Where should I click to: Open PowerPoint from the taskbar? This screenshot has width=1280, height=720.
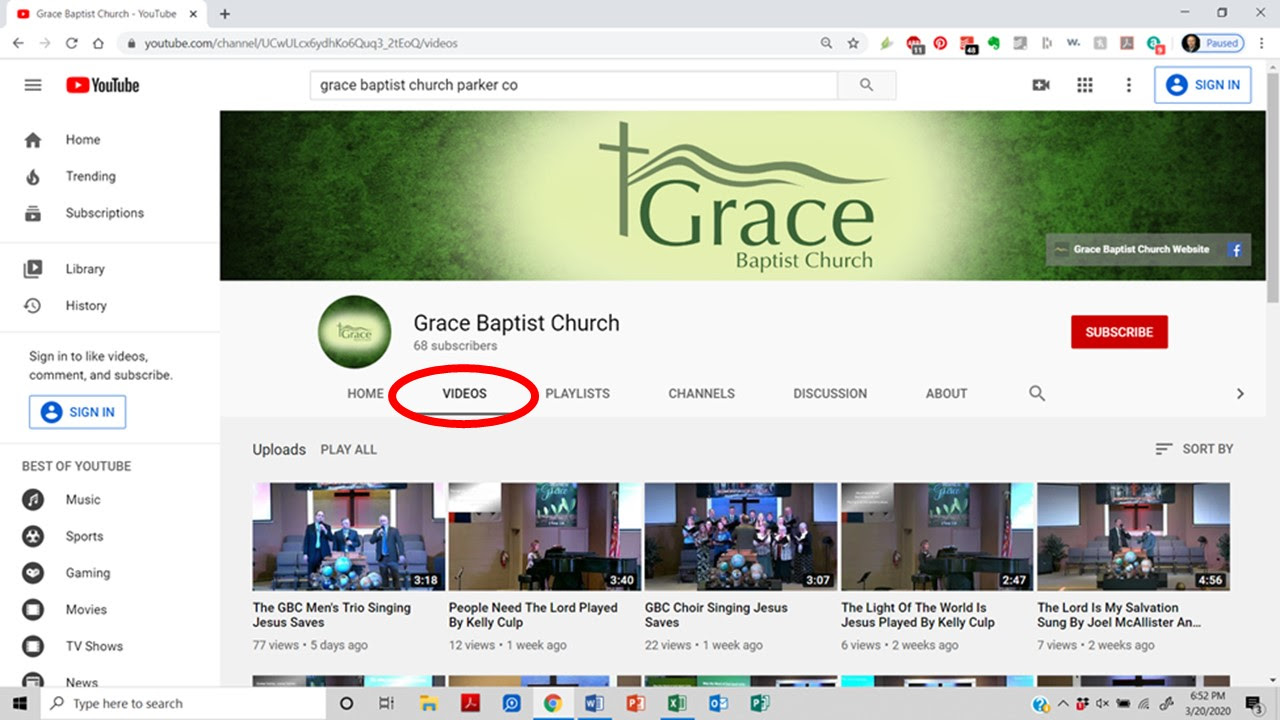tap(636, 703)
